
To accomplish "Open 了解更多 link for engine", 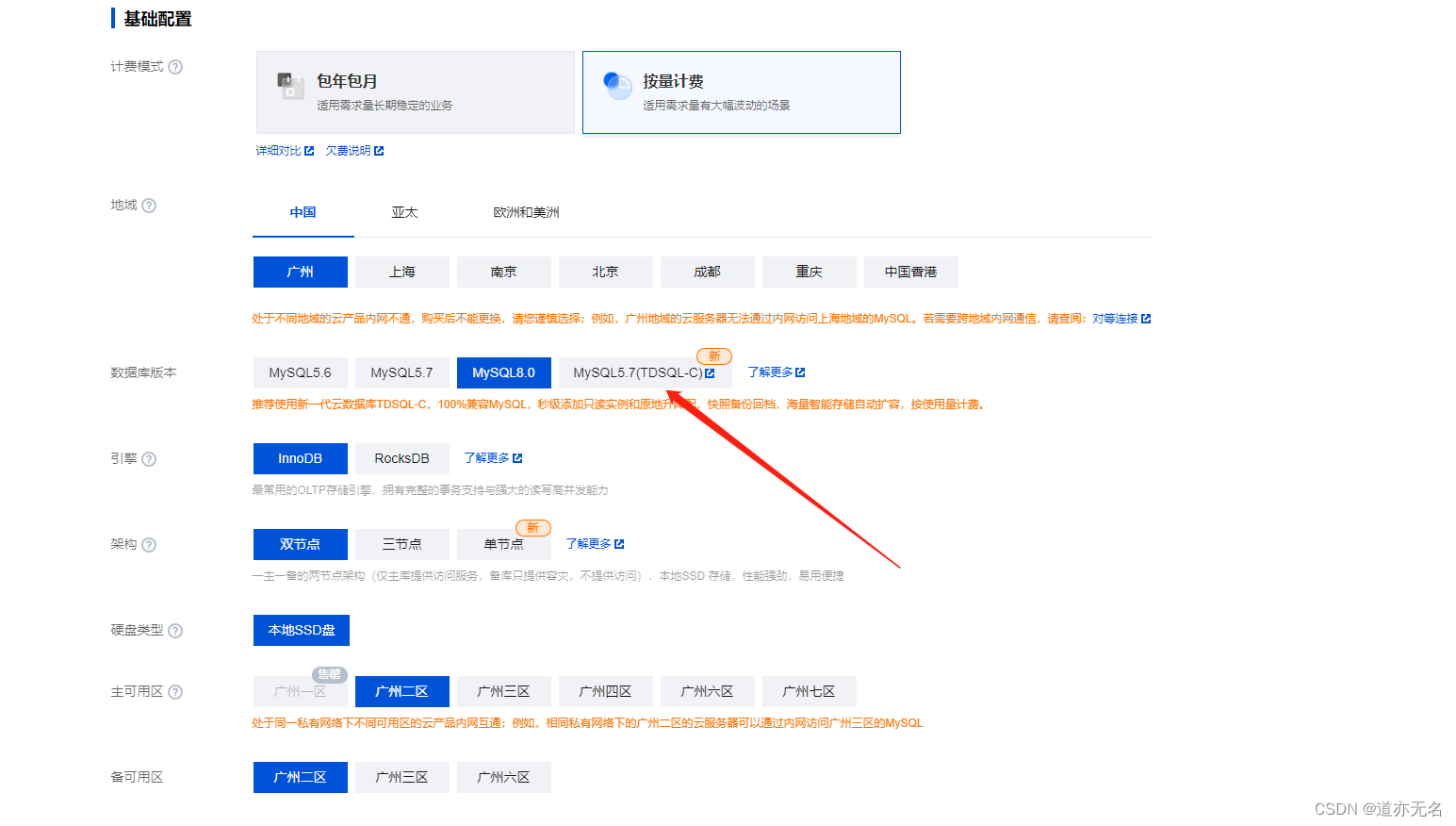I will pyautogui.click(x=493, y=458).
